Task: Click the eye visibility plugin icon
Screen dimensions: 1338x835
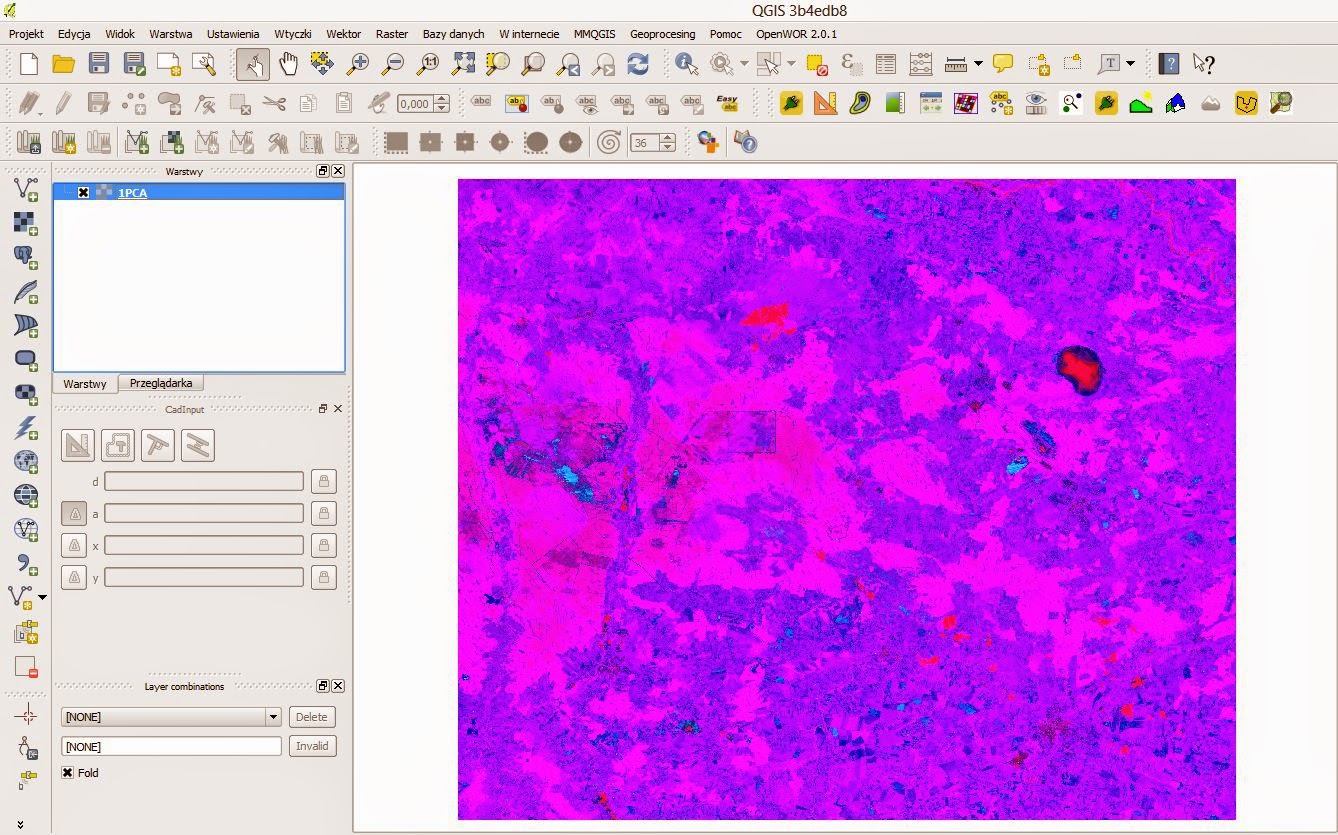Action: (x=1035, y=103)
